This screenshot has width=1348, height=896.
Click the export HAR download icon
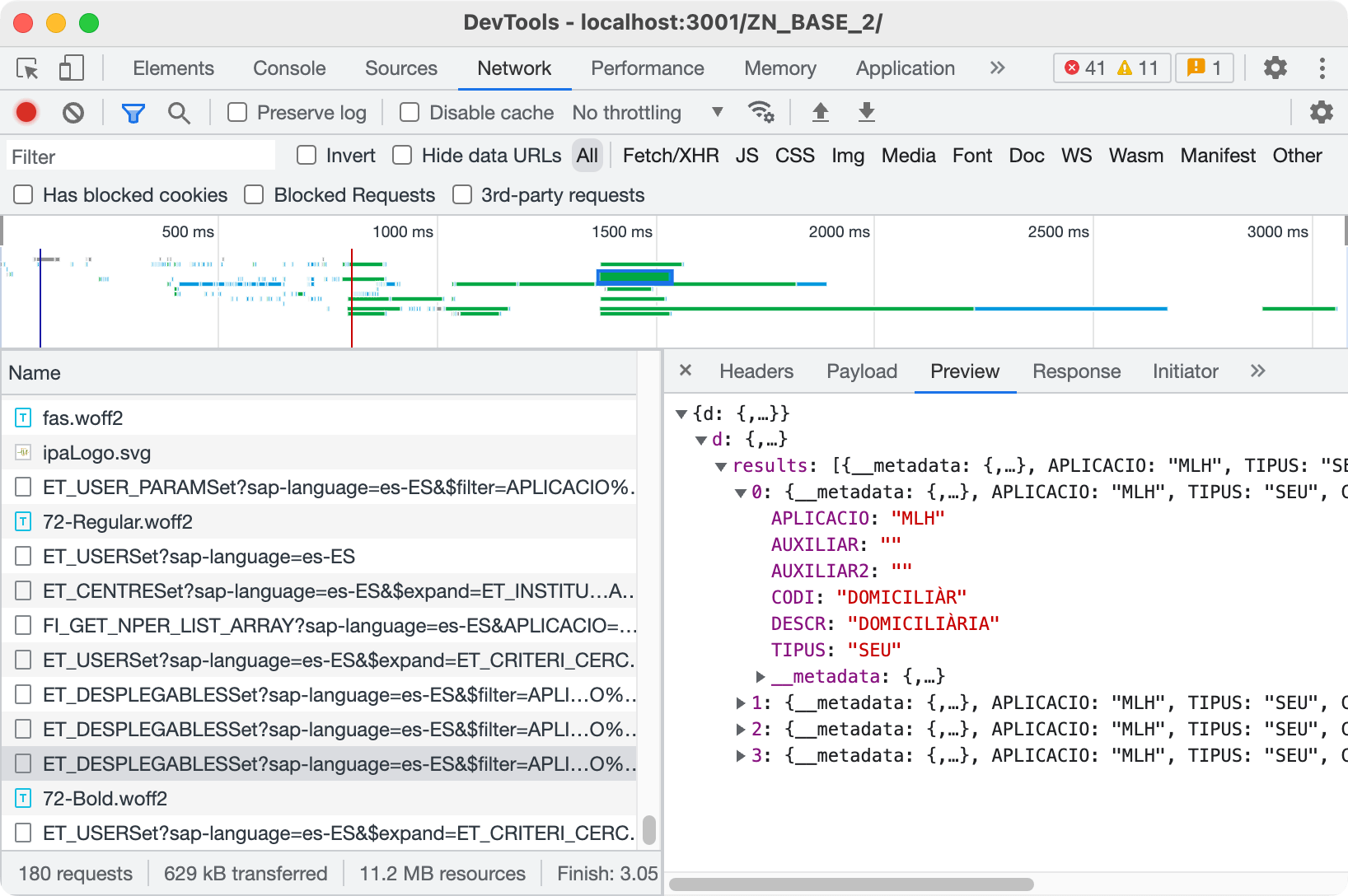tap(866, 113)
